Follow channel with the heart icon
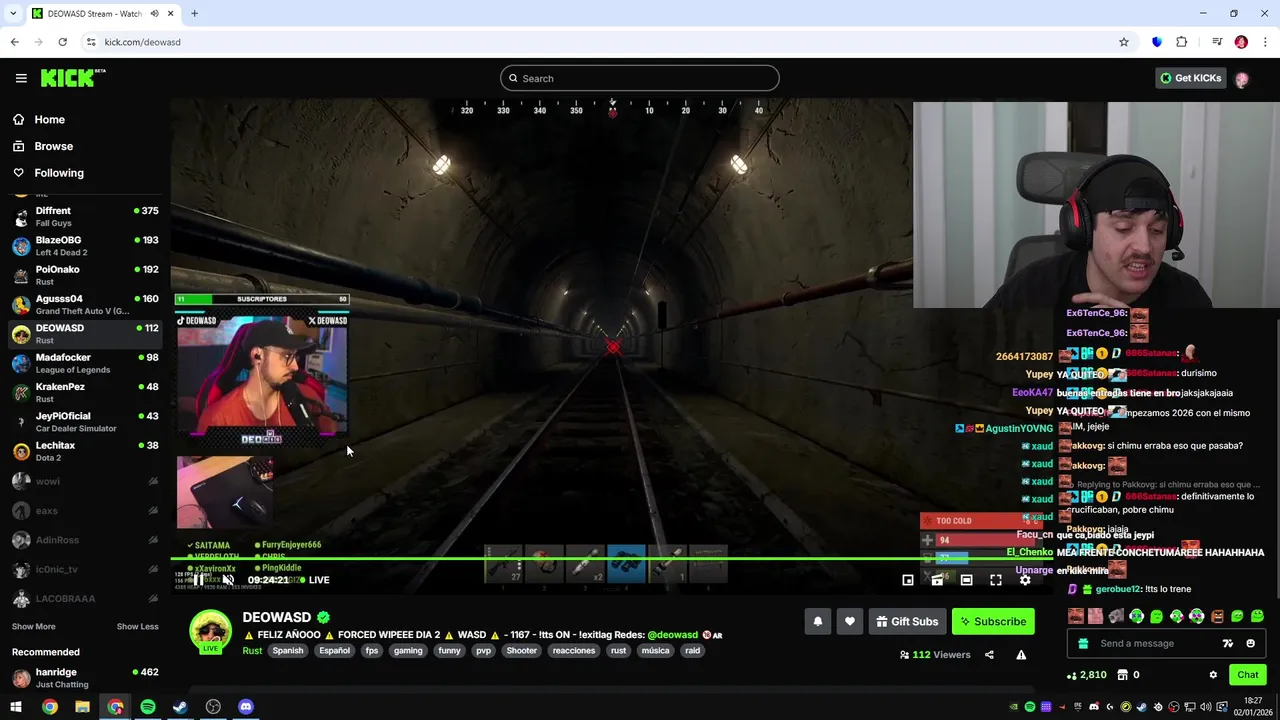 pyautogui.click(x=850, y=622)
